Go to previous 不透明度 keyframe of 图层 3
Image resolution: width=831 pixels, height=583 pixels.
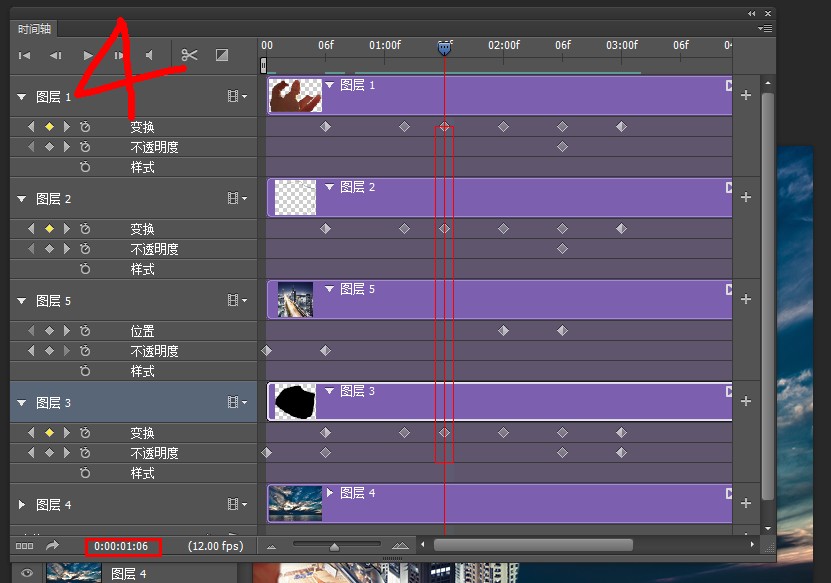(31, 453)
